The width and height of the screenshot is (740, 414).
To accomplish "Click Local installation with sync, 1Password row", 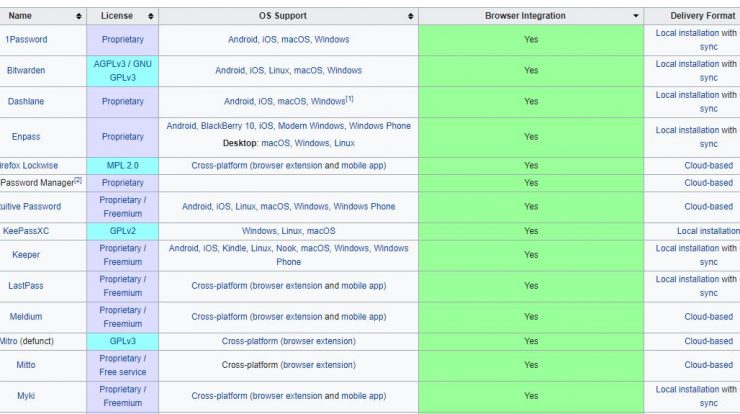I will (x=698, y=40).
